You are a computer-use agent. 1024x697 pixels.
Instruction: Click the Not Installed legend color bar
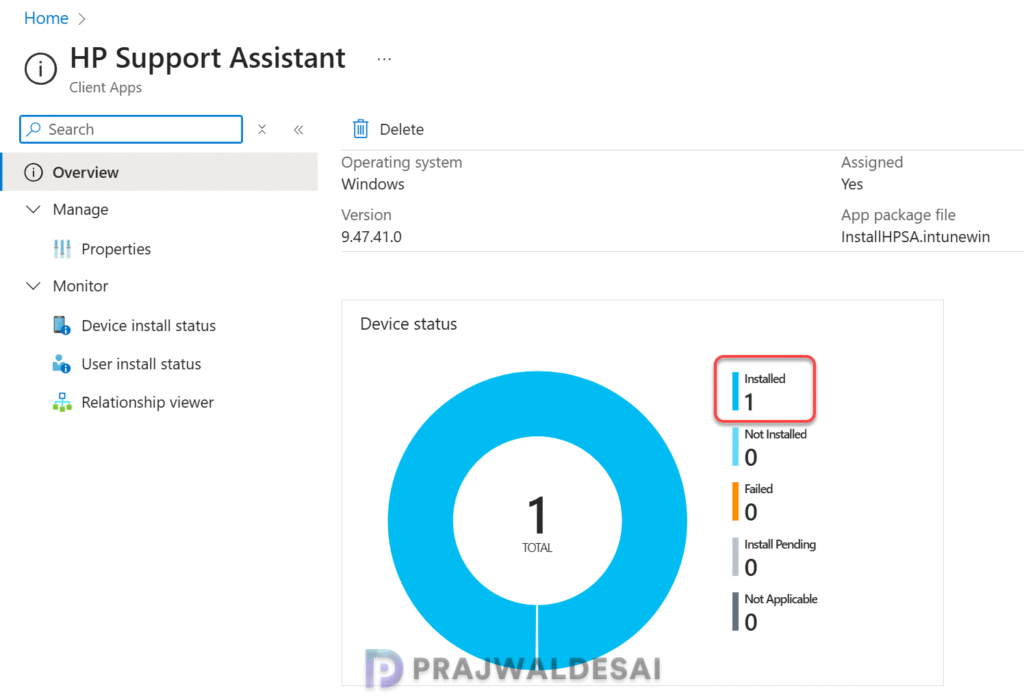(735, 447)
